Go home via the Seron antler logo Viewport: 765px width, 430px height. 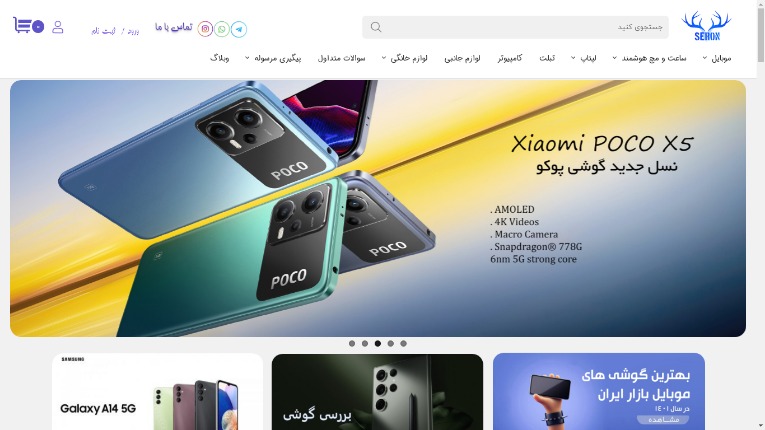click(x=706, y=26)
